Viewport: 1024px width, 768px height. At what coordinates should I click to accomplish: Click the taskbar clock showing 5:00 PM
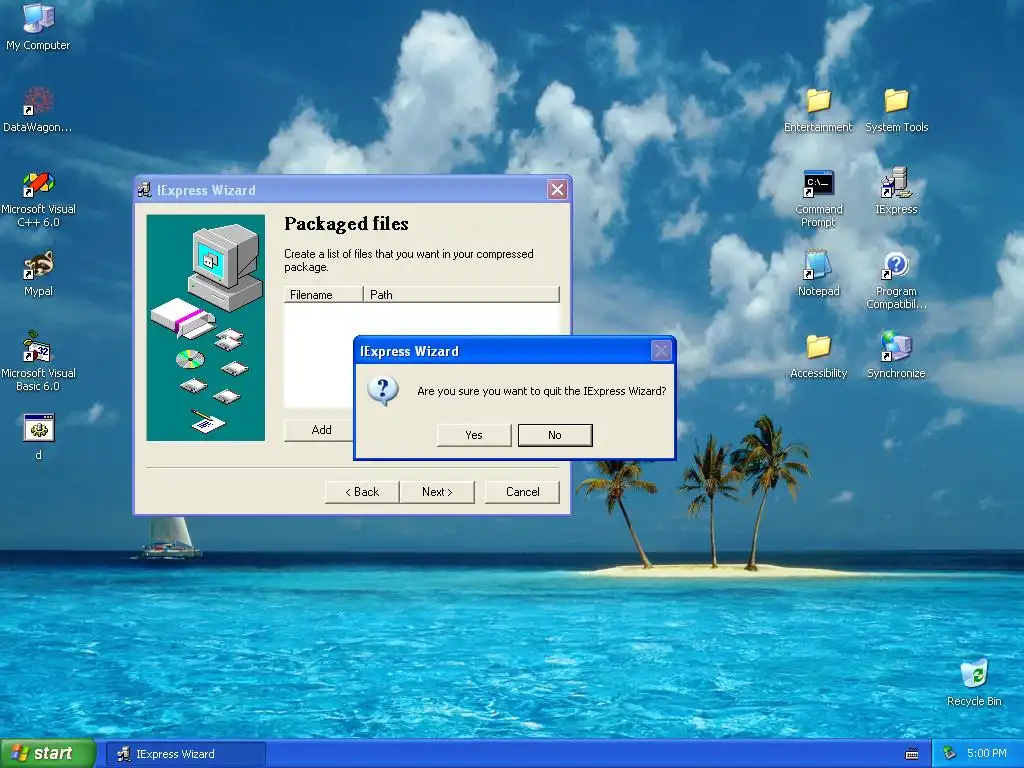987,754
